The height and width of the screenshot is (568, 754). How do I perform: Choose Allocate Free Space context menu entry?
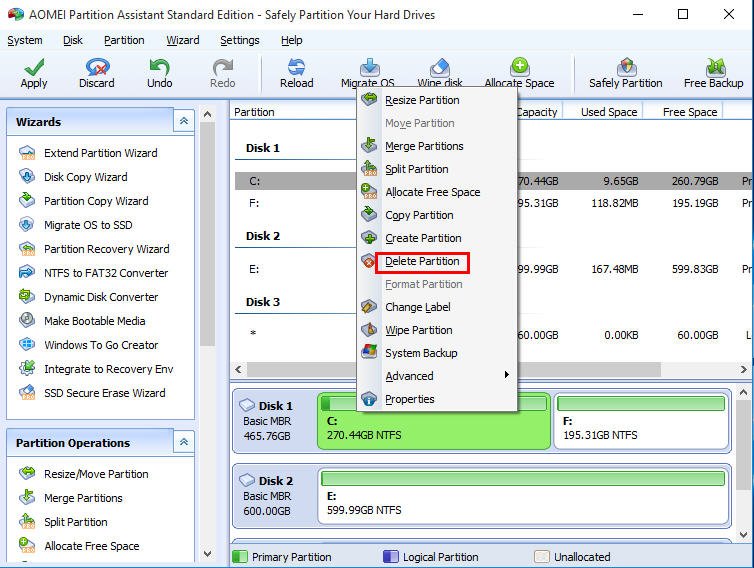[x=437, y=192]
